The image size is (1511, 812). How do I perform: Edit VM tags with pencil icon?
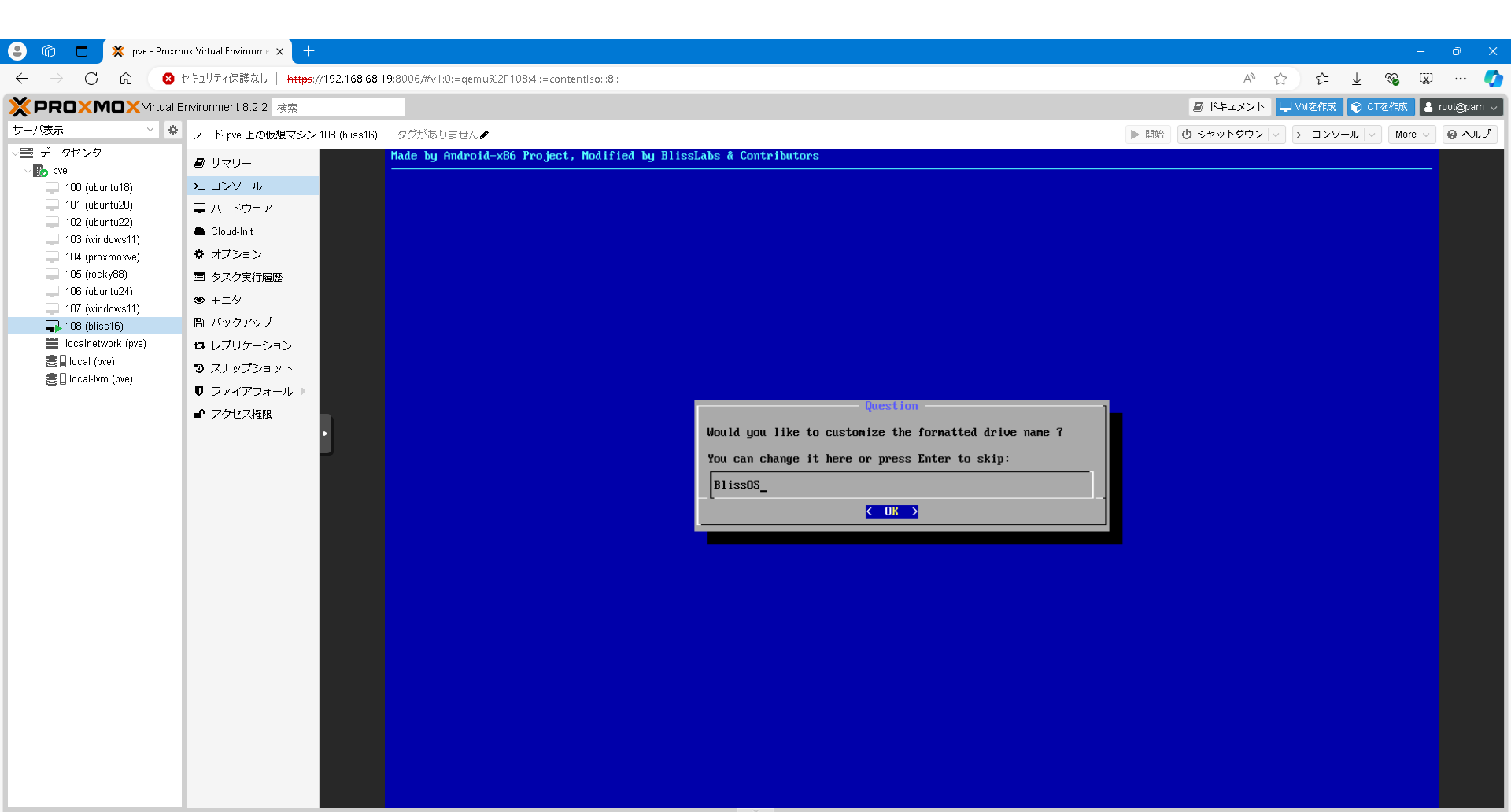484,135
